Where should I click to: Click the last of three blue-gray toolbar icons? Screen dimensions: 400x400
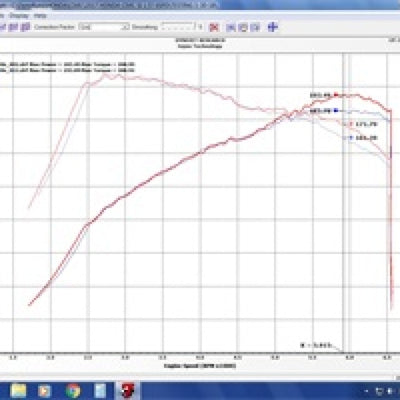pyautogui.click(x=255, y=27)
